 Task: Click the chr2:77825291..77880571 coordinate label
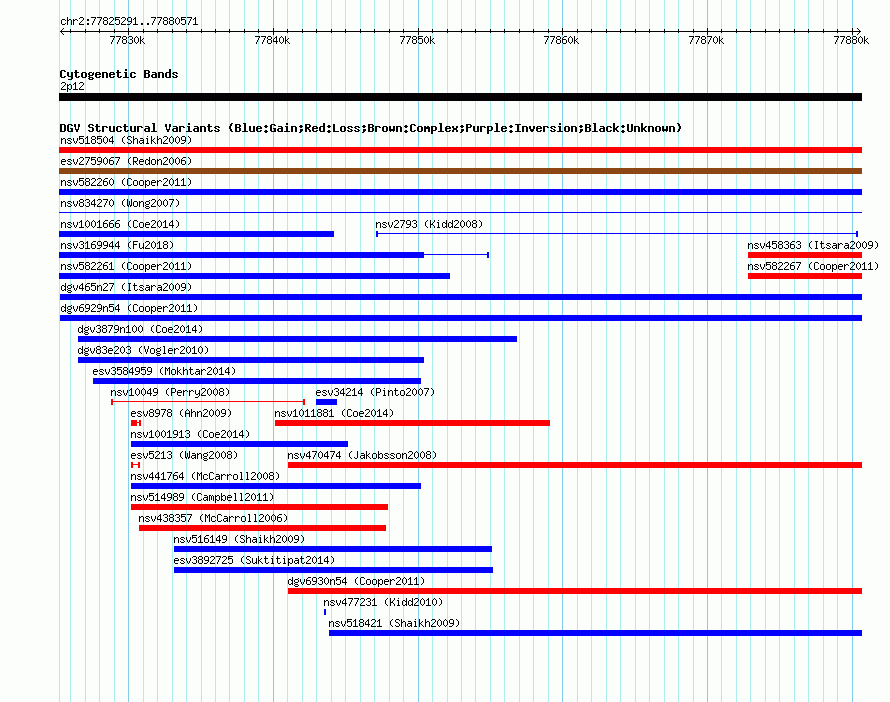point(129,22)
